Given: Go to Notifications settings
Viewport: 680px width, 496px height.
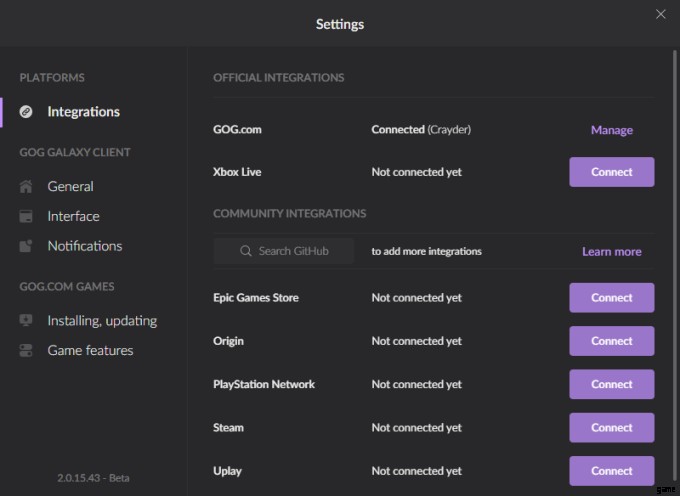Looking at the screenshot, I should coord(84,246).
